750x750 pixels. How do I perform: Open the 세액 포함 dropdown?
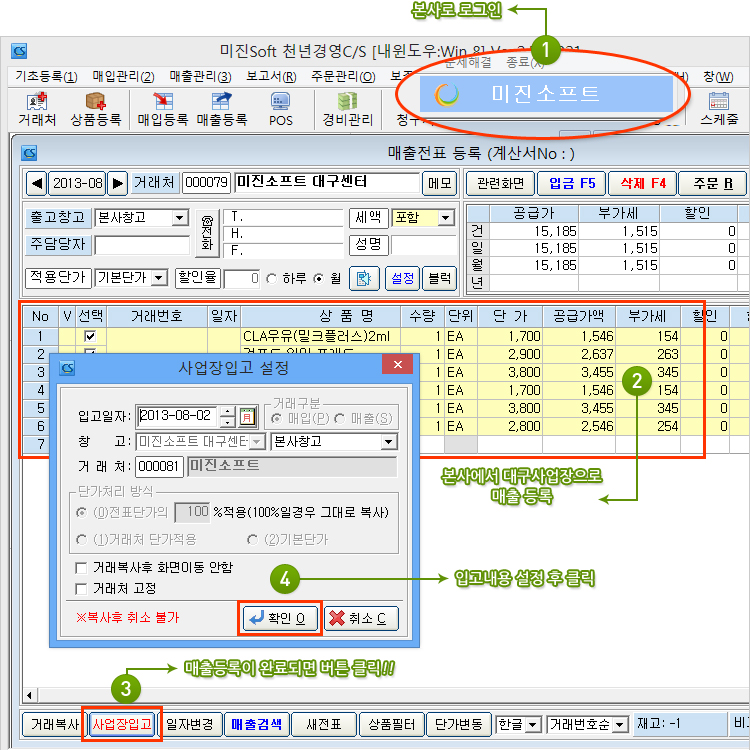pyautogui.click(x=446, y=218)
